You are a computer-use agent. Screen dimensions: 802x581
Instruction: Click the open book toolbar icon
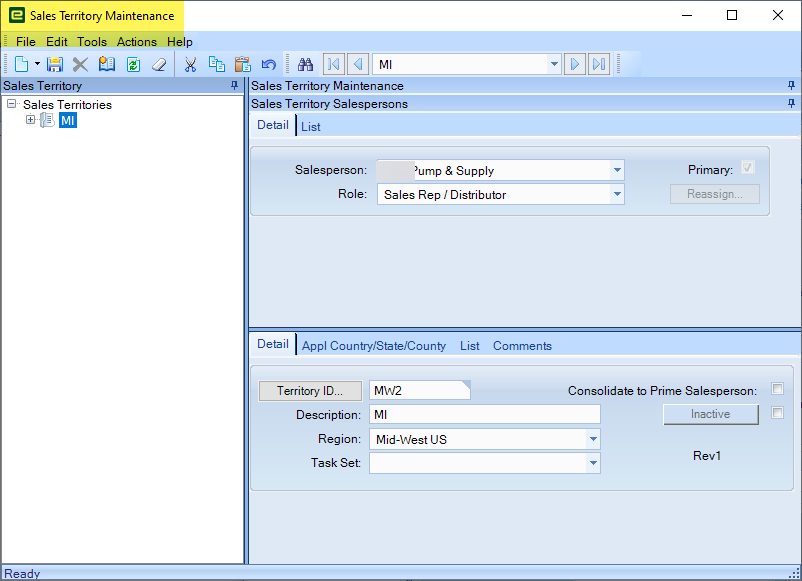[107, 64]
